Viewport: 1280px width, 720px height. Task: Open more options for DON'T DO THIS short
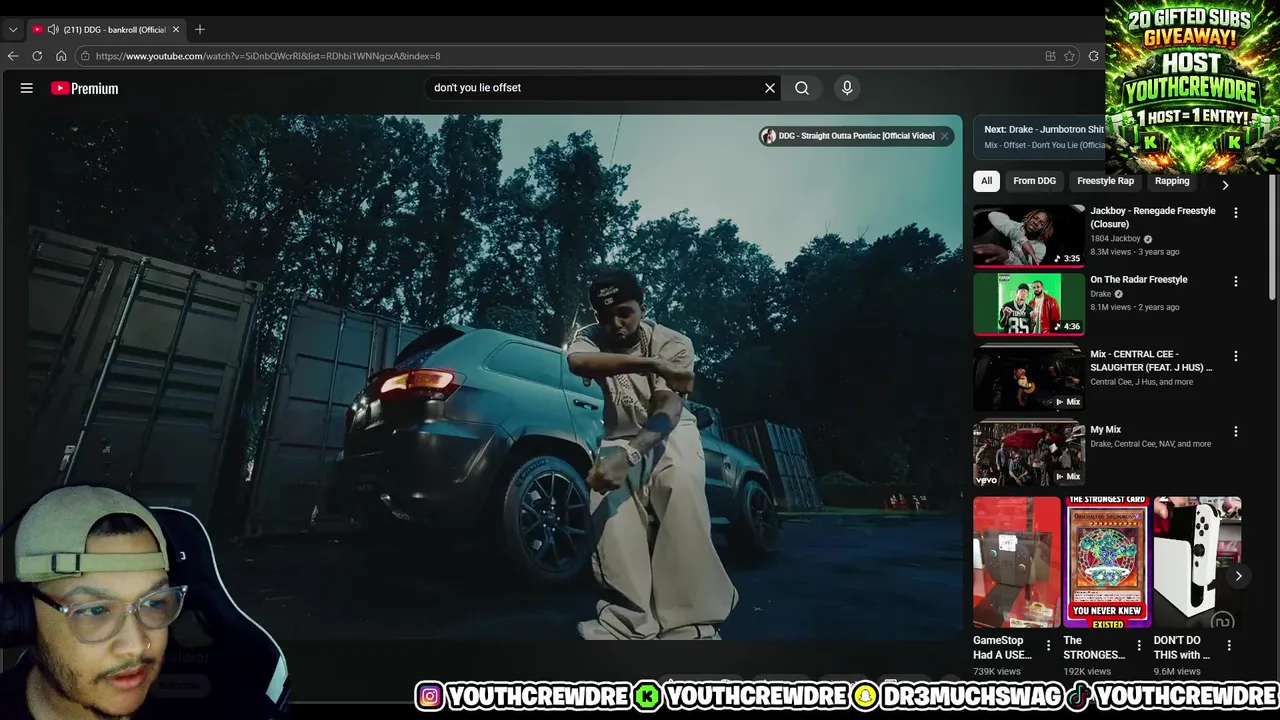[x=1229, y=646]
